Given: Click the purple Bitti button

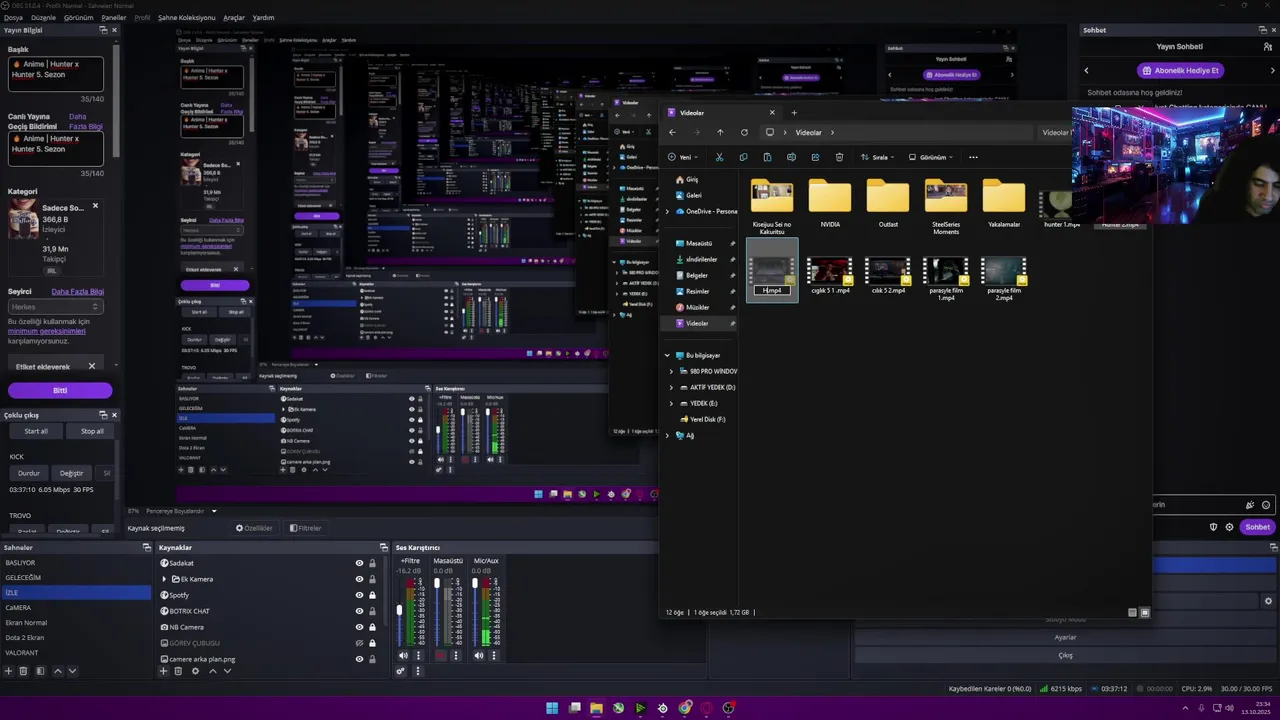Looking at the screenshot, I should click(x=60, y=391).
